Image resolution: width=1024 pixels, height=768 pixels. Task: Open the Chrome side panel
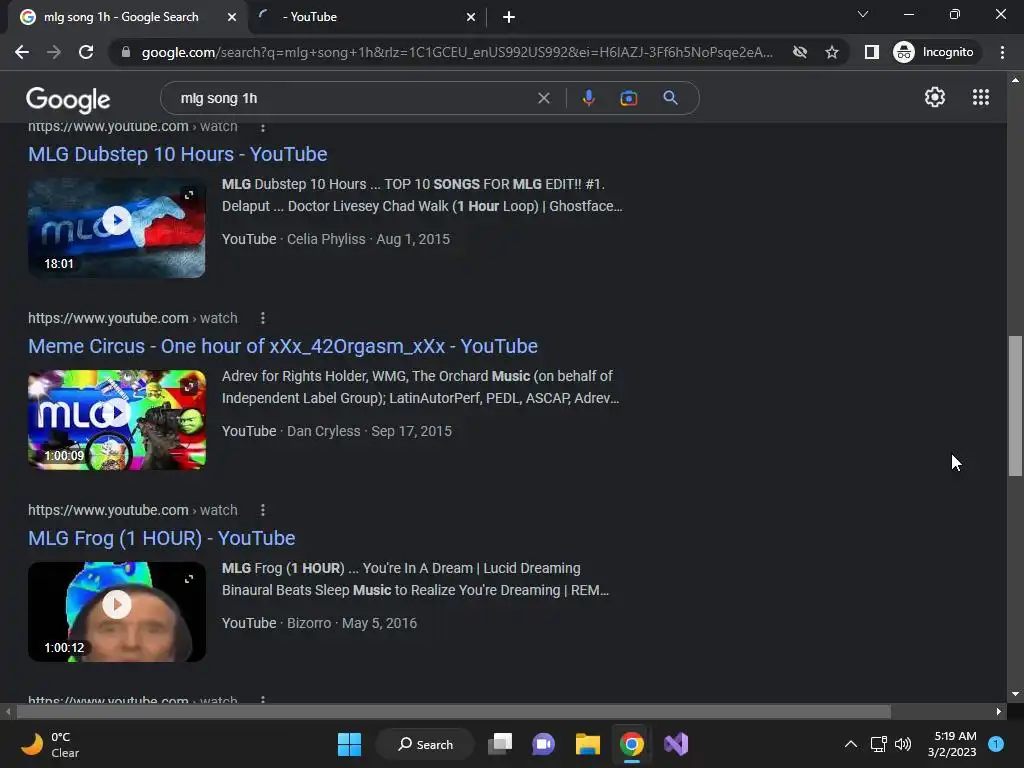pos(871,52)
